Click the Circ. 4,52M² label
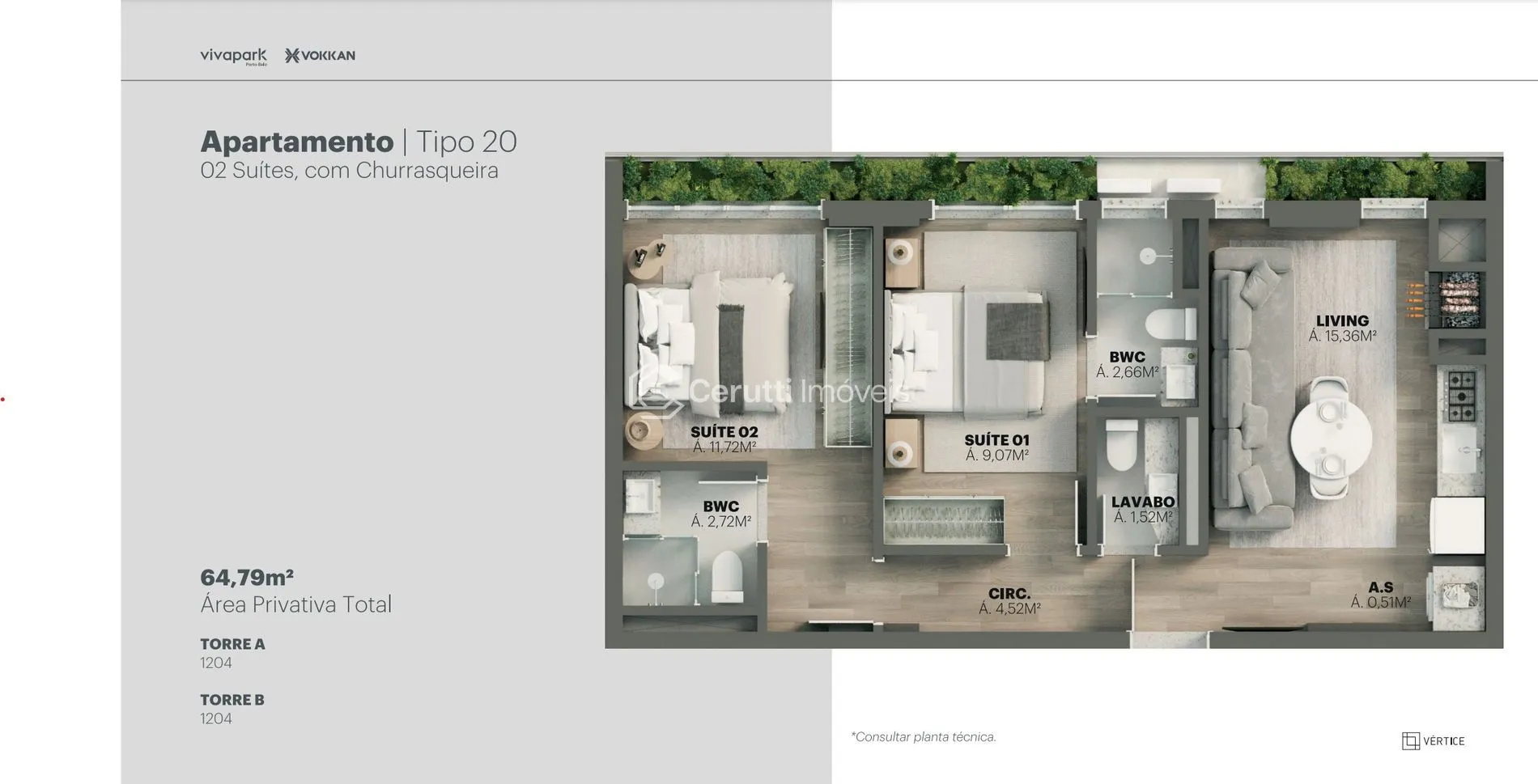The width and height of the screenshot is (1538, 784). coord(1009,601)
